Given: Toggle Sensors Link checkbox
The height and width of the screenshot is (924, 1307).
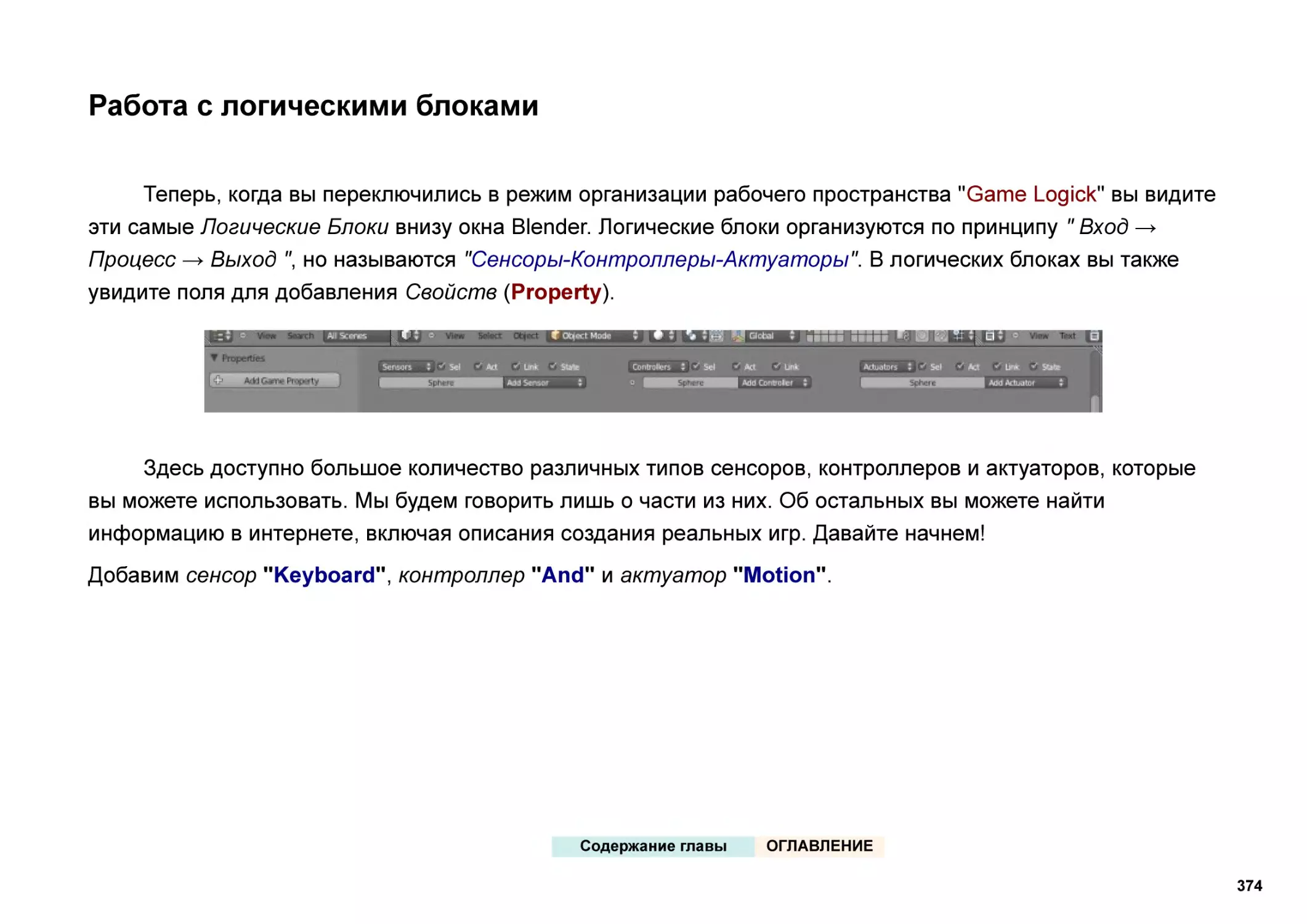Looking at the screenshot, I should (x=516, y=367).
